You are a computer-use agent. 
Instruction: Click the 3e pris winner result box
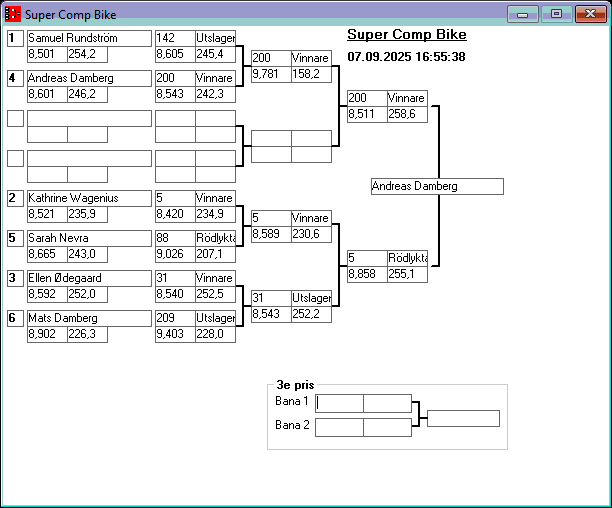point(463,418)
